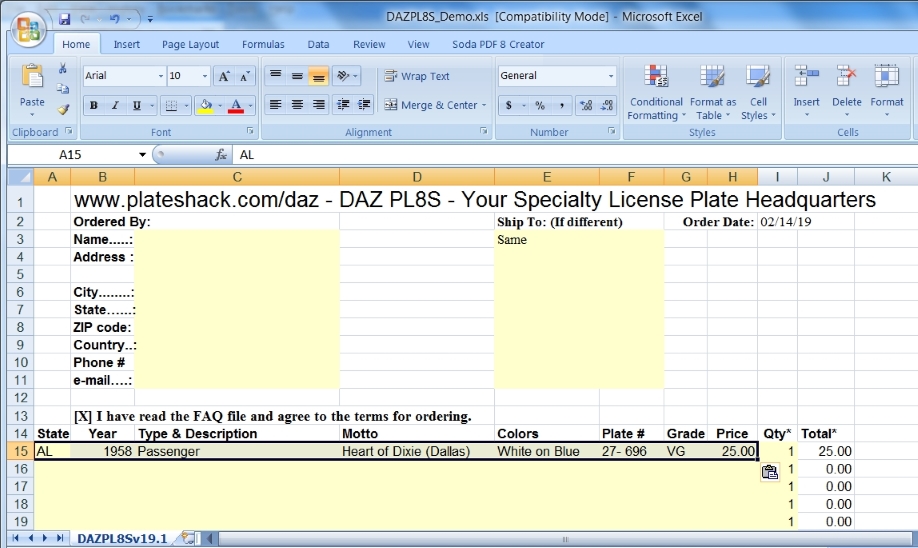Click the Borders icon
This screenshot has height=548, width=918.
(171, 105)
